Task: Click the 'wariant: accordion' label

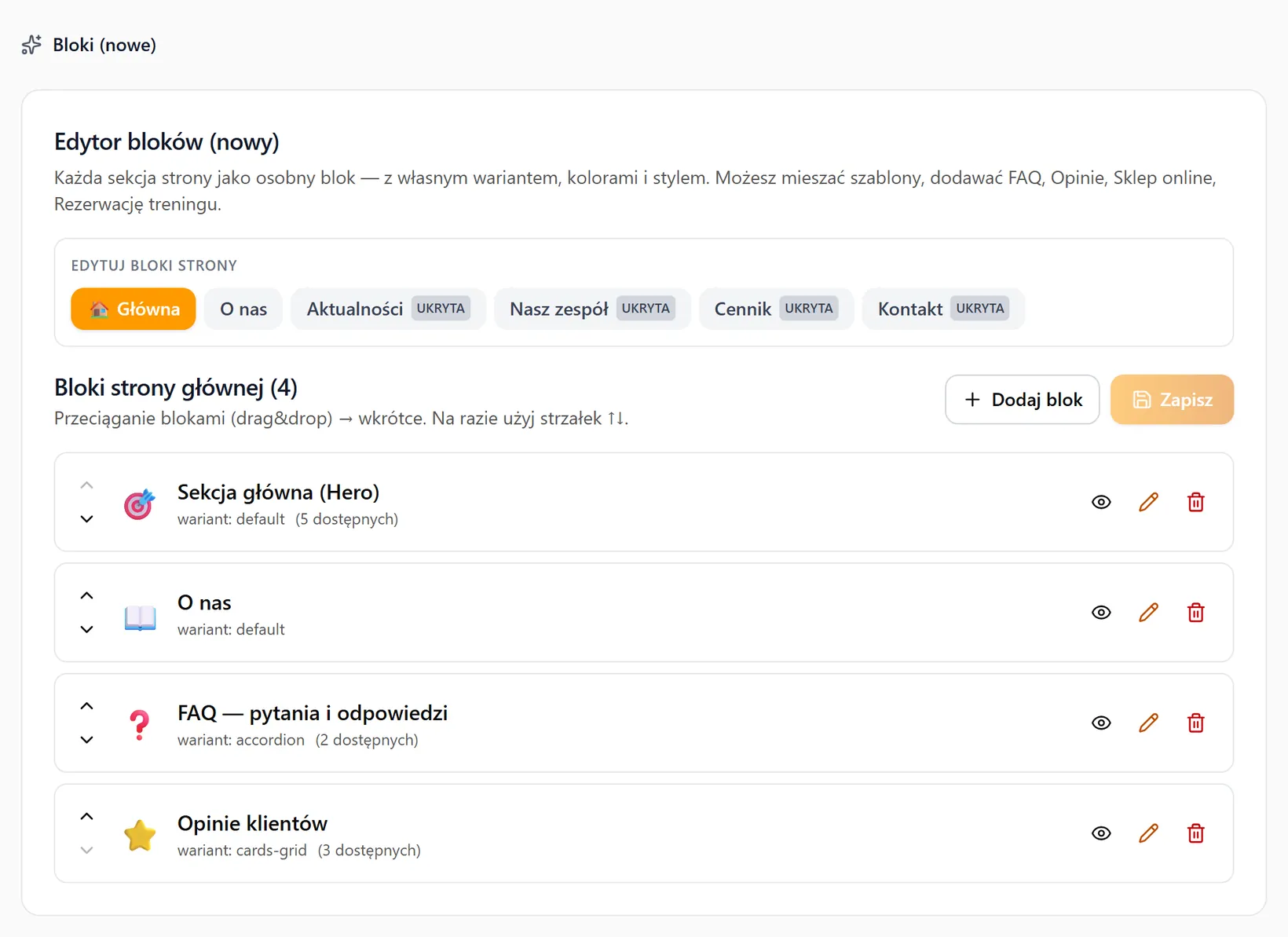Action: [241, 740]
